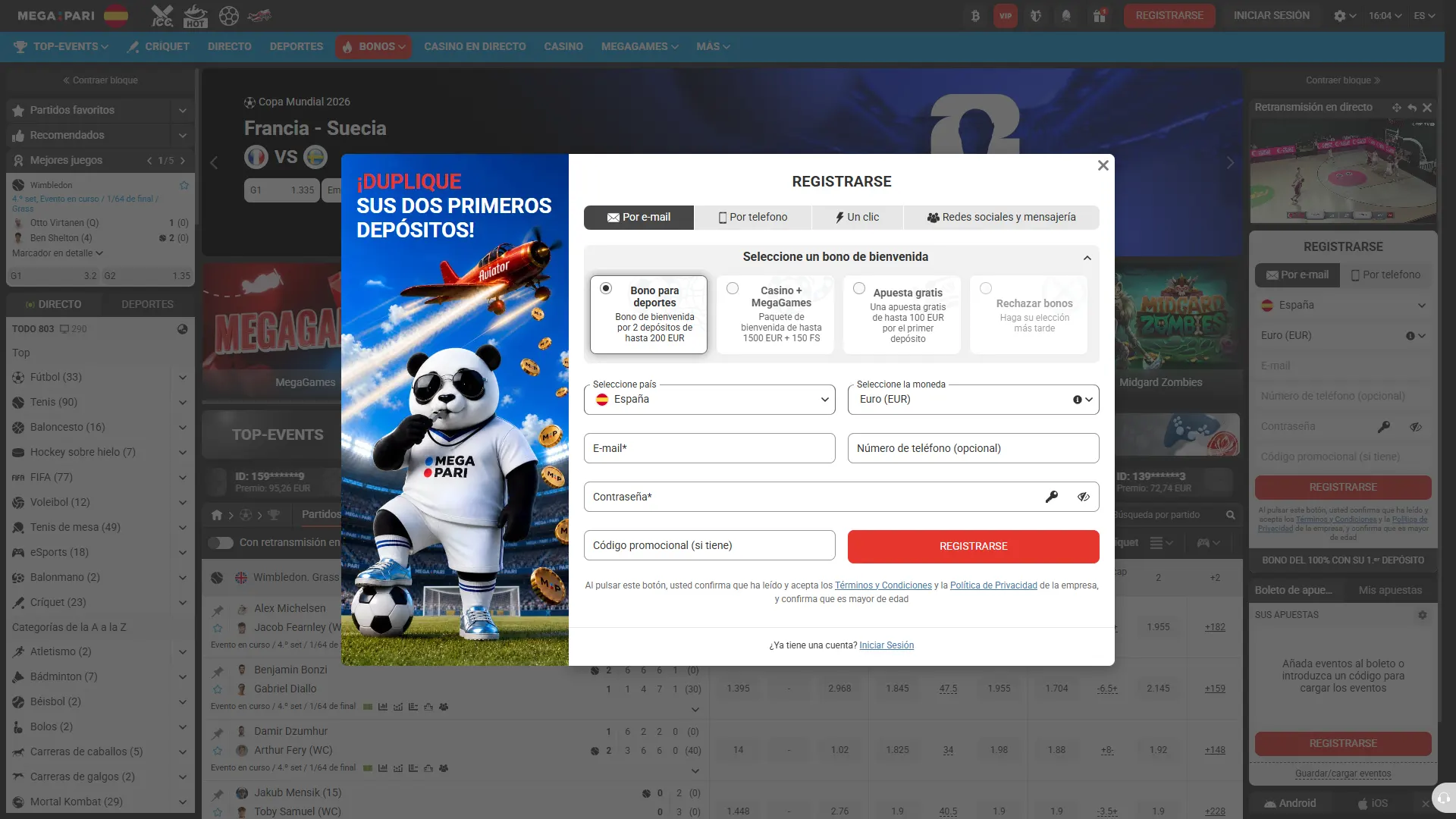The width and height of the screenshot is (1456, 819).
Task: Select Apuesta gratis bonus radio
Action: pyautogui.click(x=859, y=288)
